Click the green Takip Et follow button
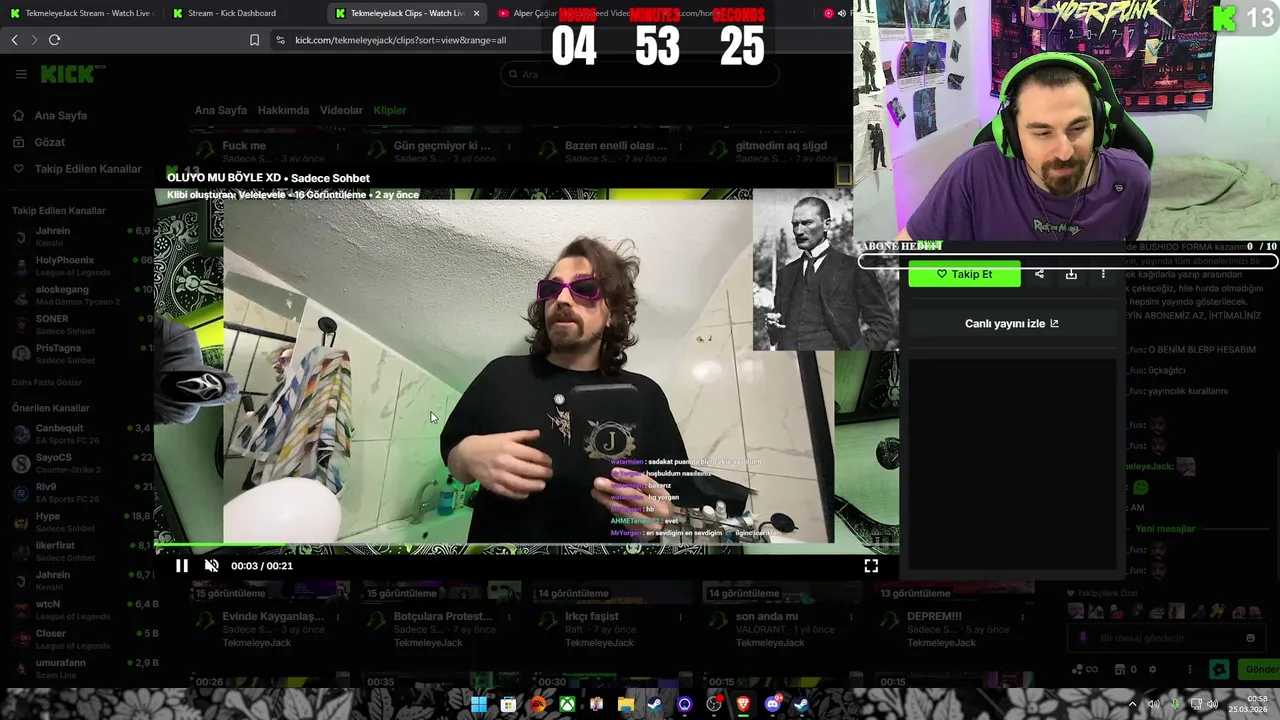Image resolution: width=1280 pixels, height=720 pixels. tap(964, 274)
